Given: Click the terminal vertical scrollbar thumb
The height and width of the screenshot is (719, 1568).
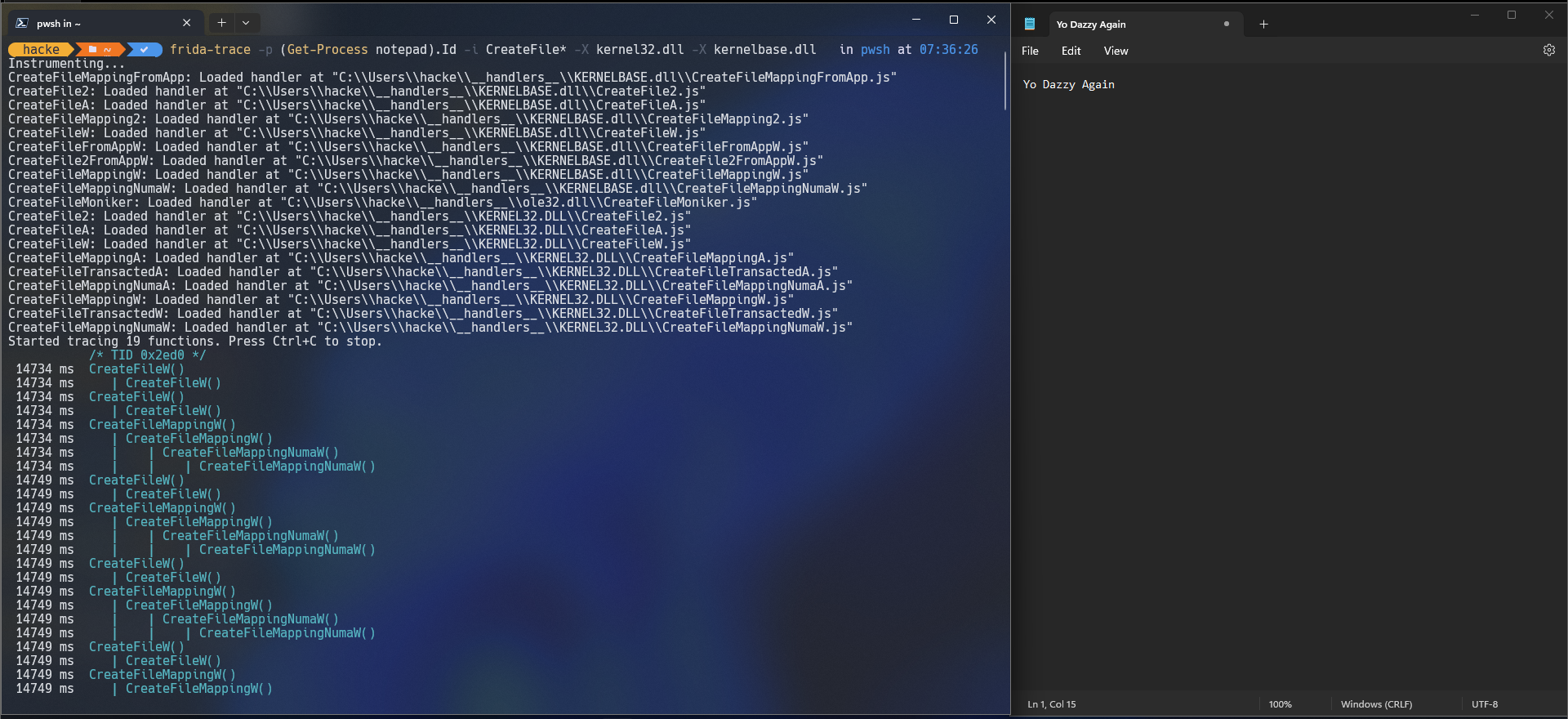Looking at the screenshot, I should [x=1005, y=80].
